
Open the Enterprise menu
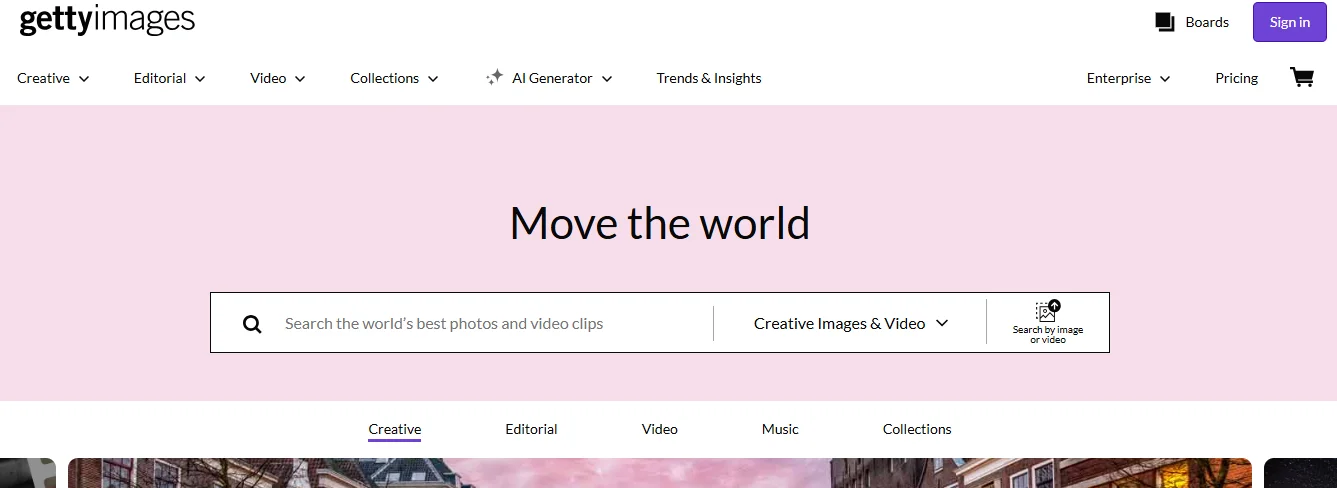coord(1128,78)
